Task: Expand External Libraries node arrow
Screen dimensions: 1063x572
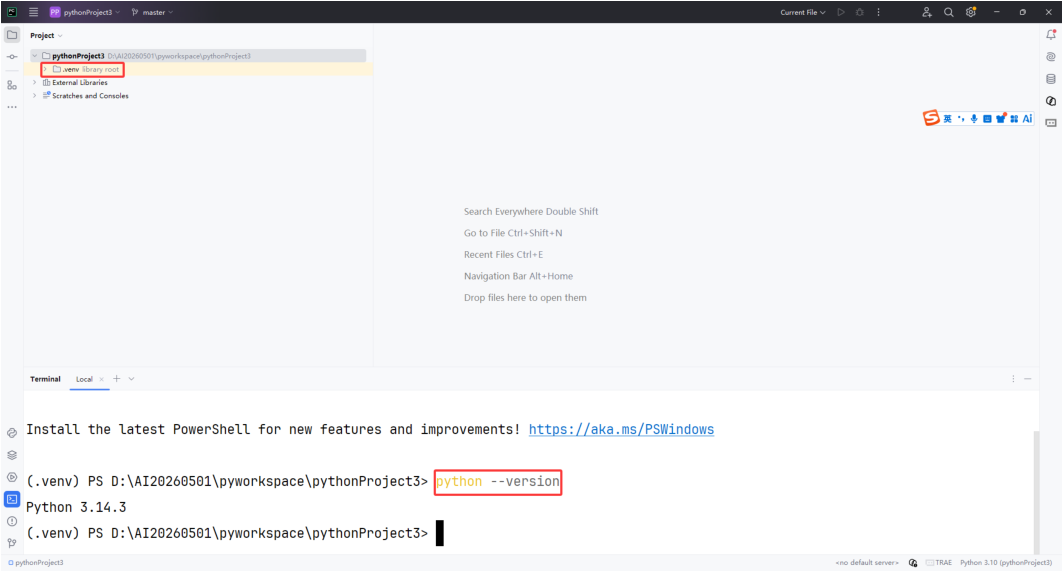Action: coord(35,83)
